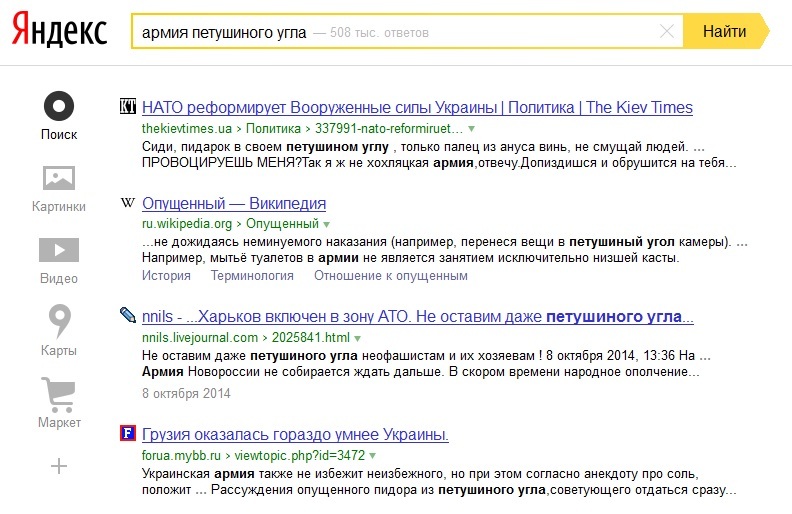Click the 8 октября 2014 date text

tap(186, 393)
